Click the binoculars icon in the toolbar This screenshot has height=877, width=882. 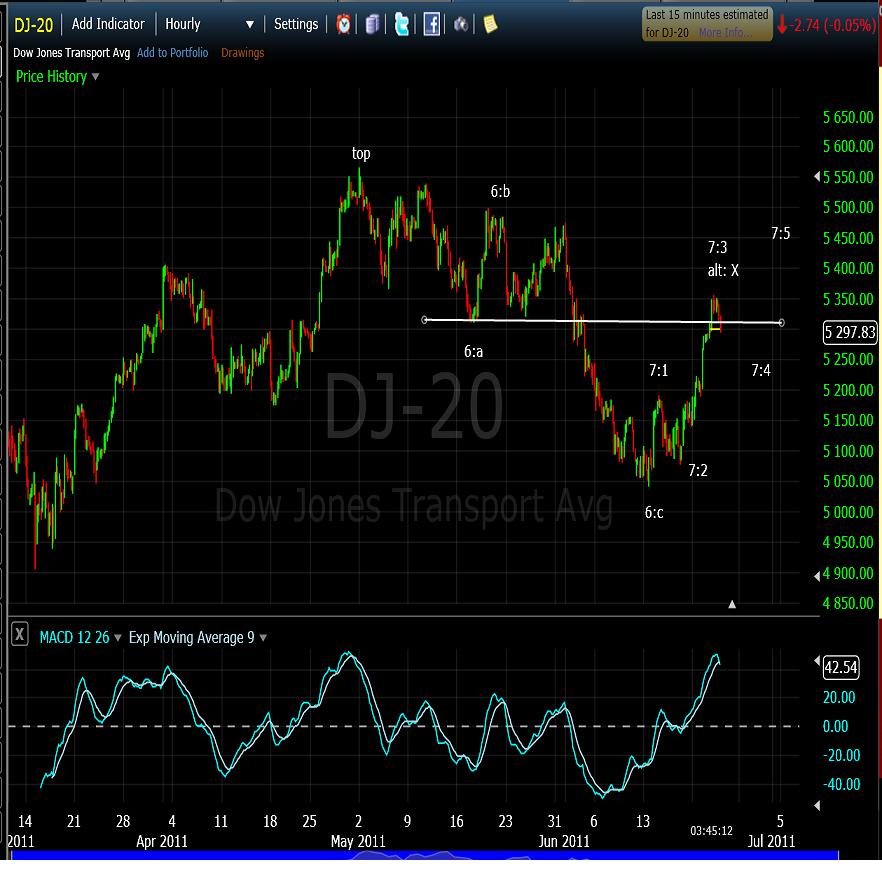click(461, 24)
